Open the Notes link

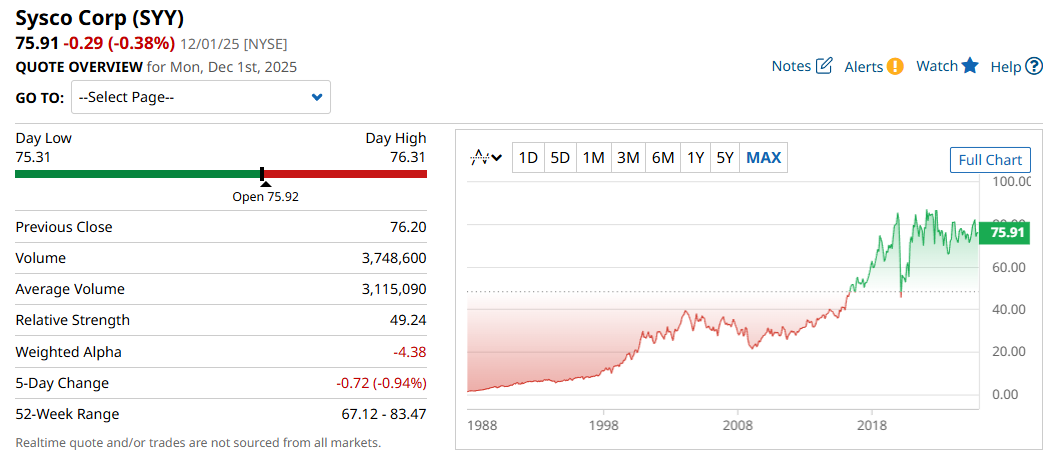pos(791,66)
